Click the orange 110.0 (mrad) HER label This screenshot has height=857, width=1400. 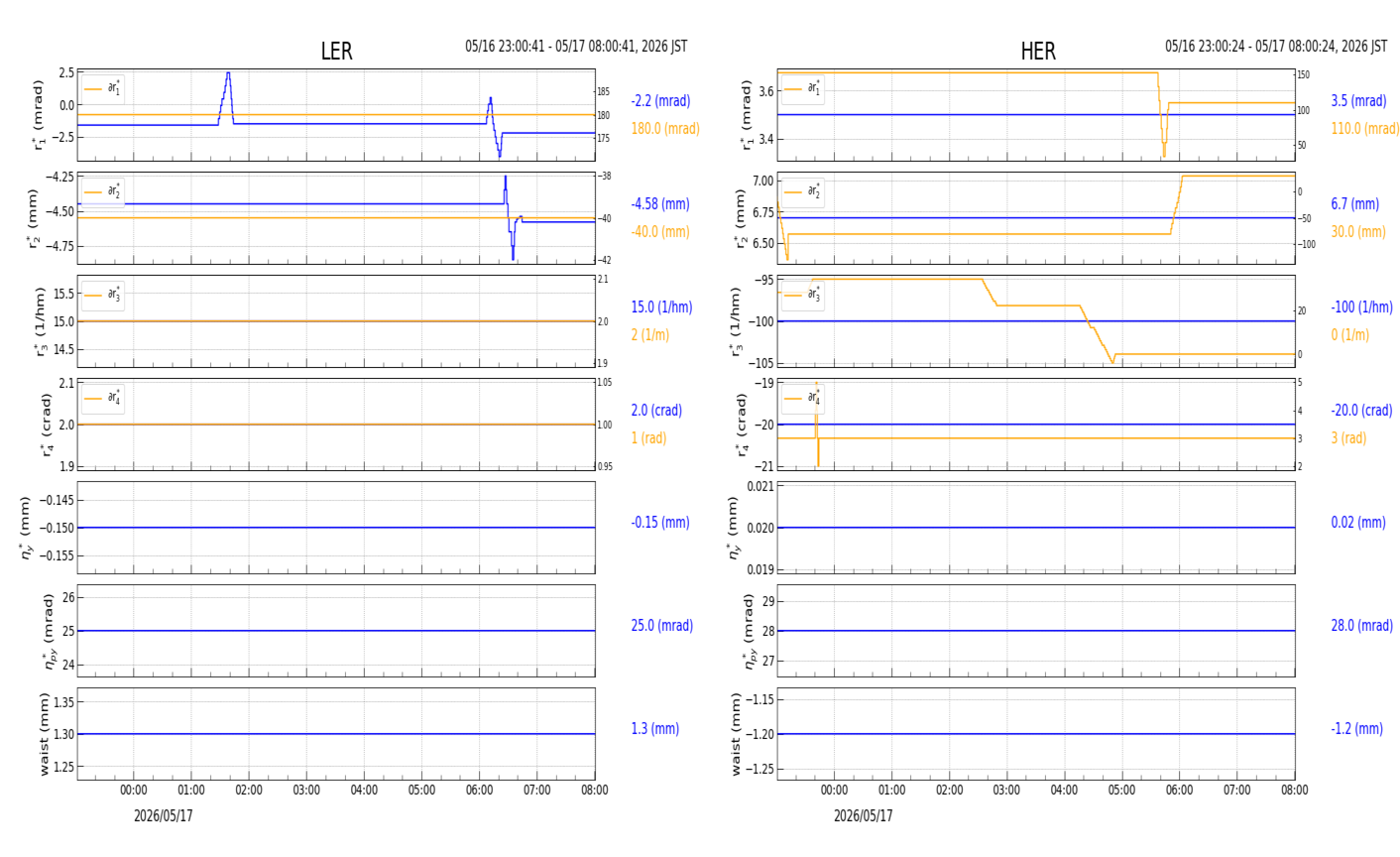click(x=1365, y=129)
